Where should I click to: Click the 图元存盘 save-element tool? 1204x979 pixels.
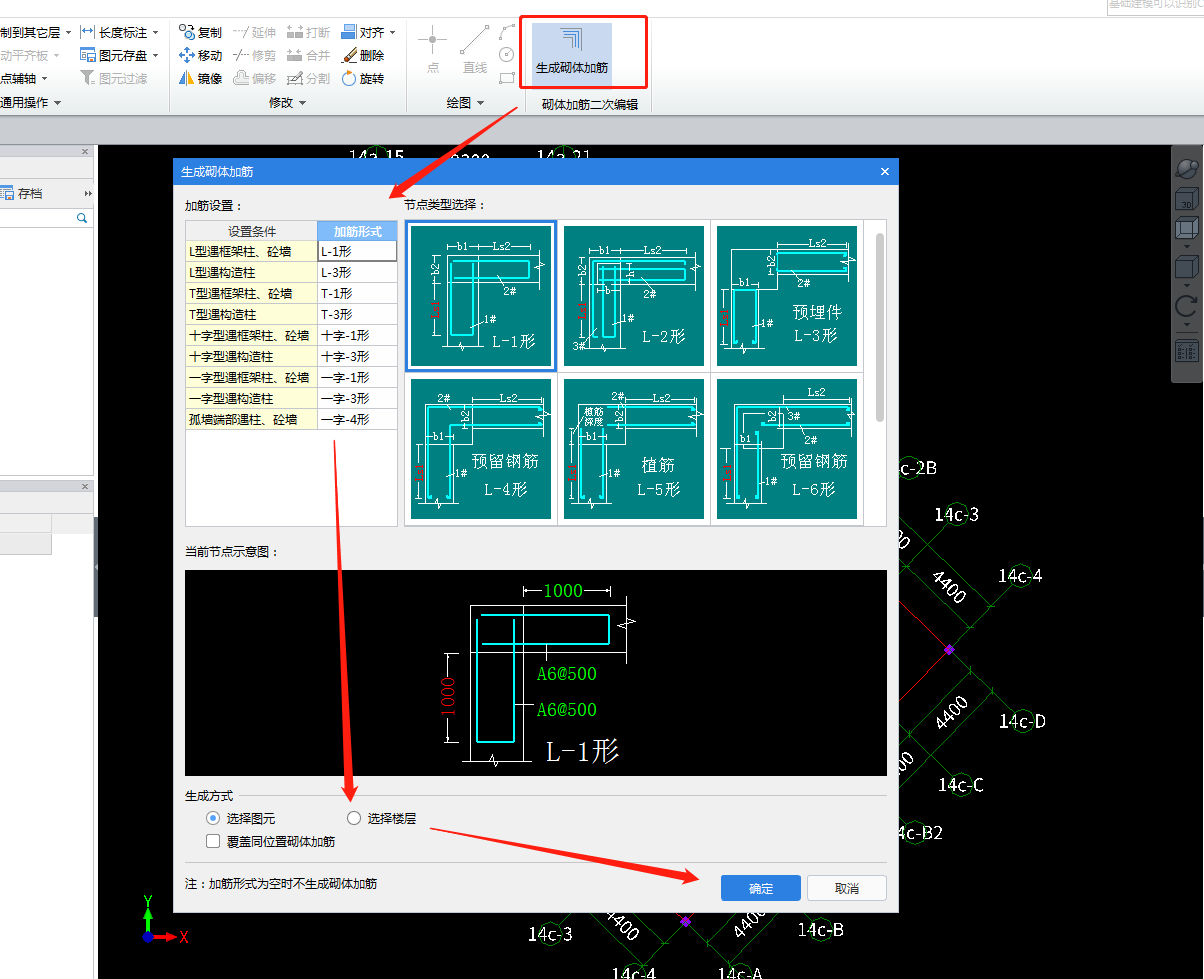pyautogui.click(x=113, y=56)
